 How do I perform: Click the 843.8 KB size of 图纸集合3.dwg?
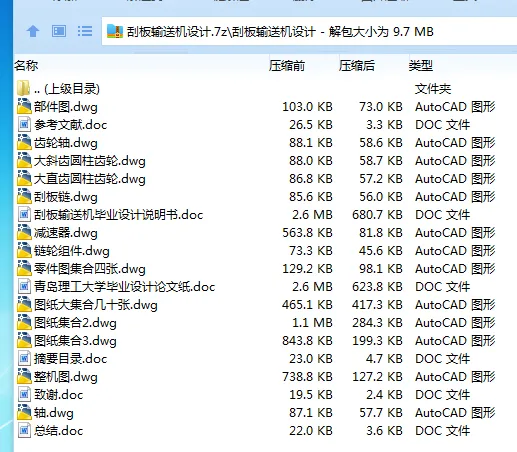click(307, 341)
